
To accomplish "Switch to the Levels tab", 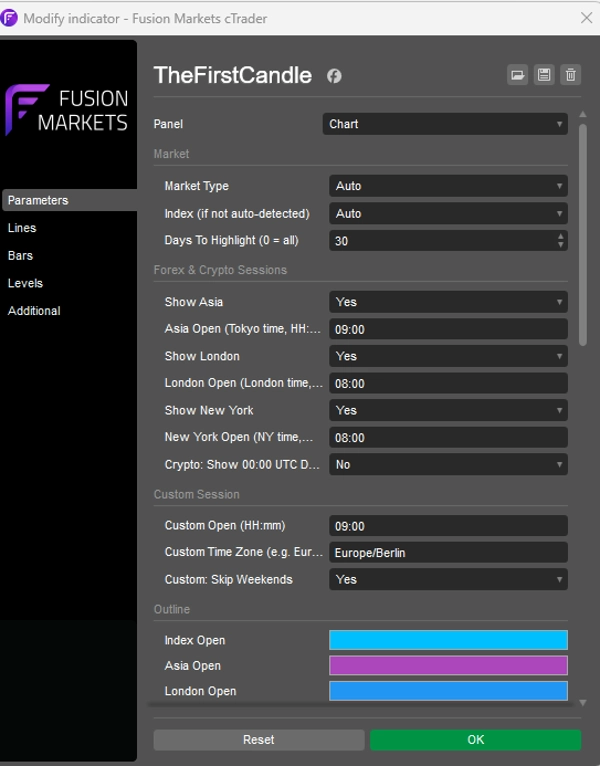I will 25,283.
